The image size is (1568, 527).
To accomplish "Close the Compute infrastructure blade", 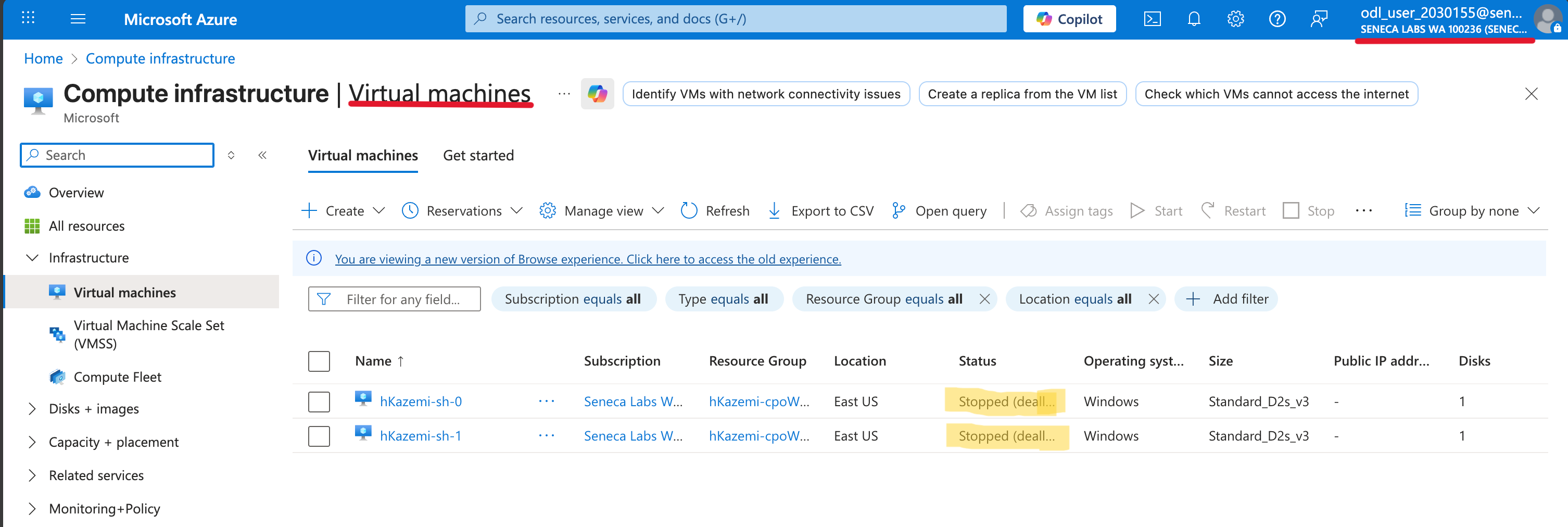I will pyautogui.click(x=1531, y=94).
